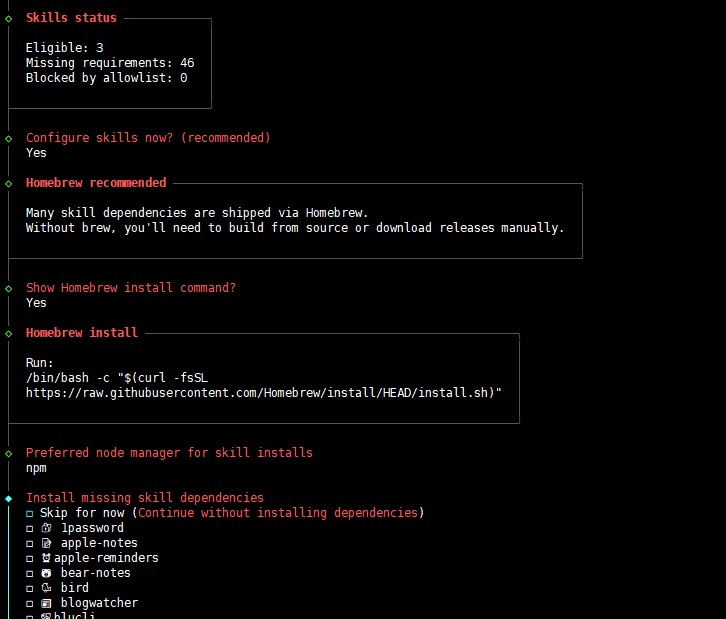Click the alarm clock icon beside apple-reminders
The height and width of the screenshot is (619, 726).
pyautogui.click(x=46, y=558)
